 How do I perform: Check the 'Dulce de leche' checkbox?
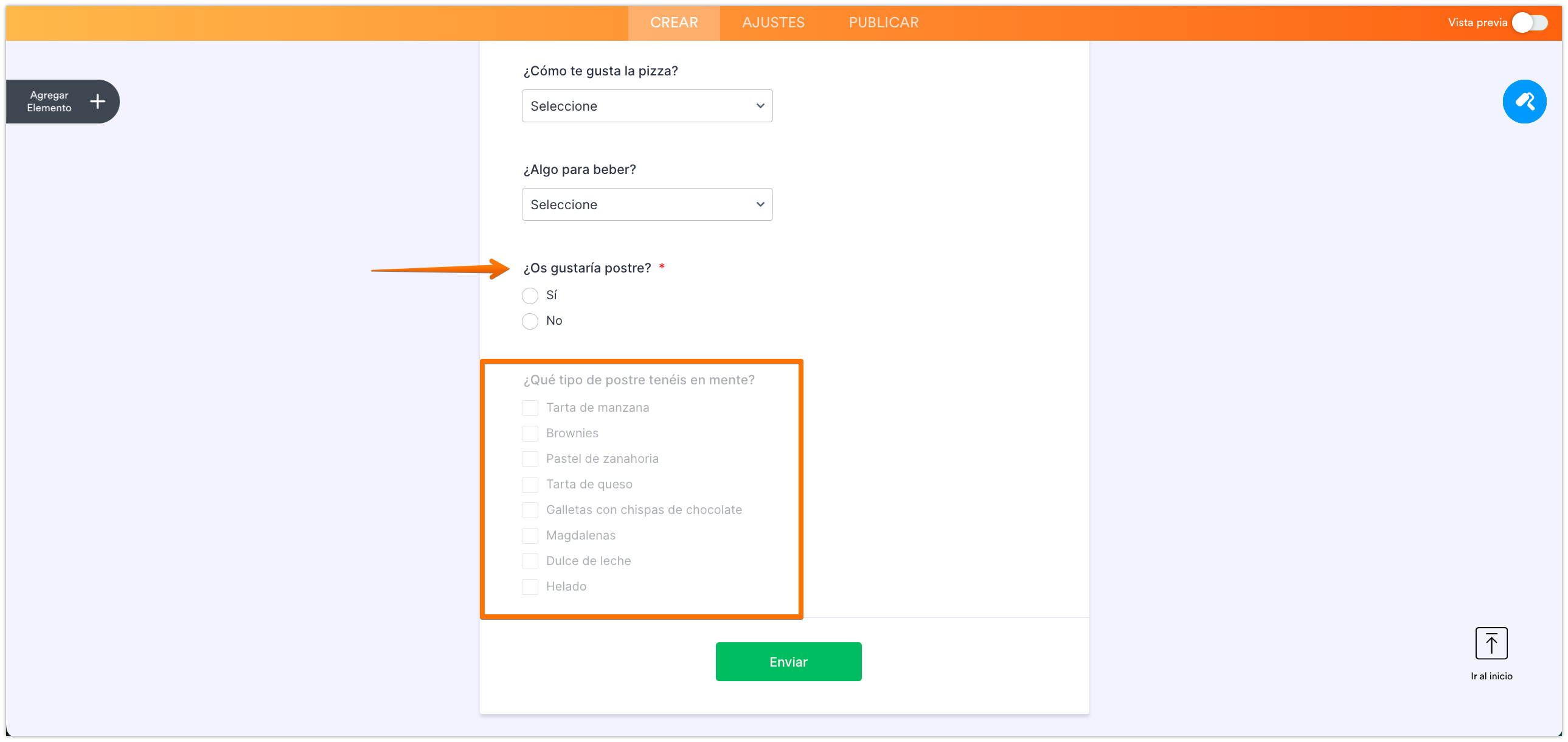pyautogui.click(x=530, y=561)
